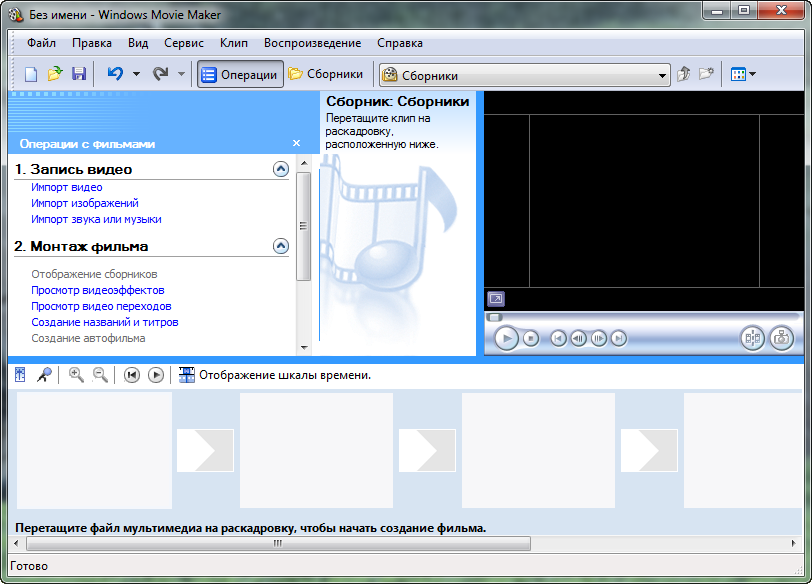
Task: Click the Готово status bar text
Action: (x=29, y=566)
